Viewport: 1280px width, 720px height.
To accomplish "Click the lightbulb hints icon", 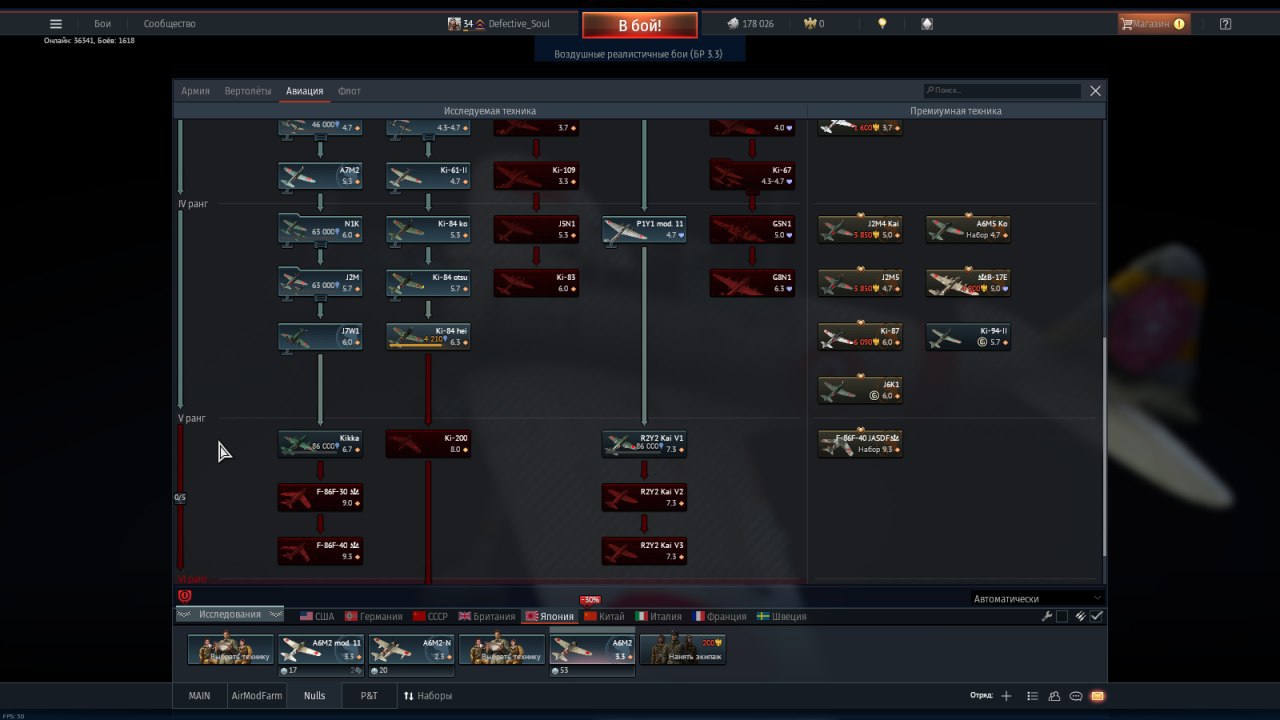I will coord(882,24).
